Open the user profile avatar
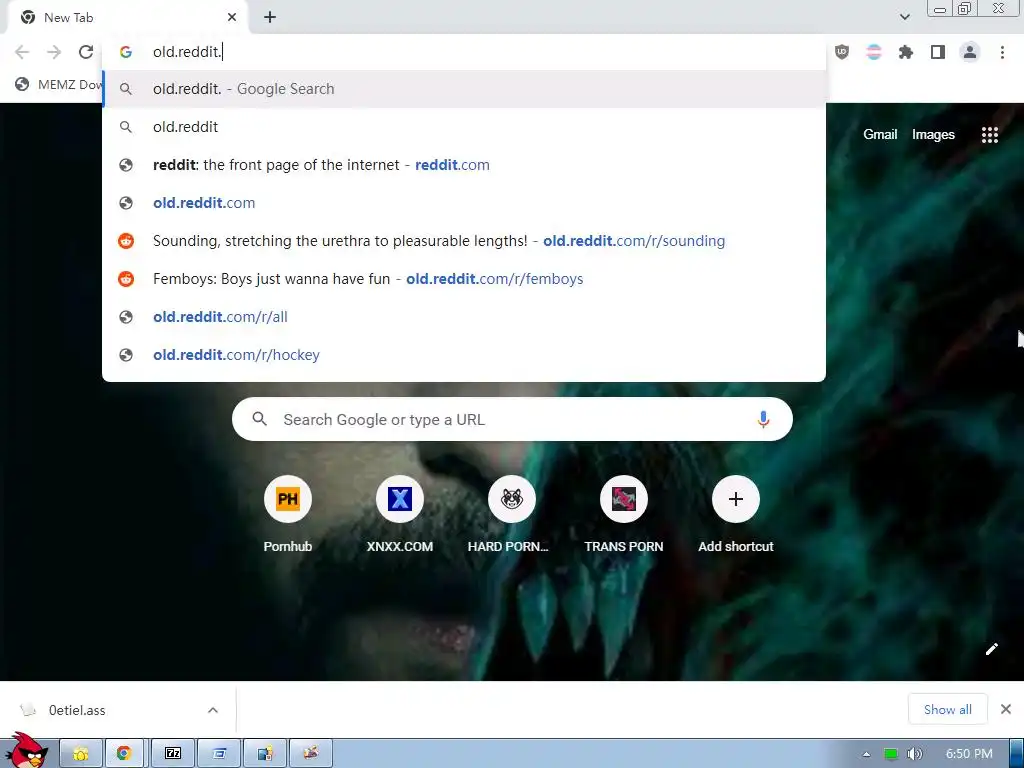 coord(970,52)
